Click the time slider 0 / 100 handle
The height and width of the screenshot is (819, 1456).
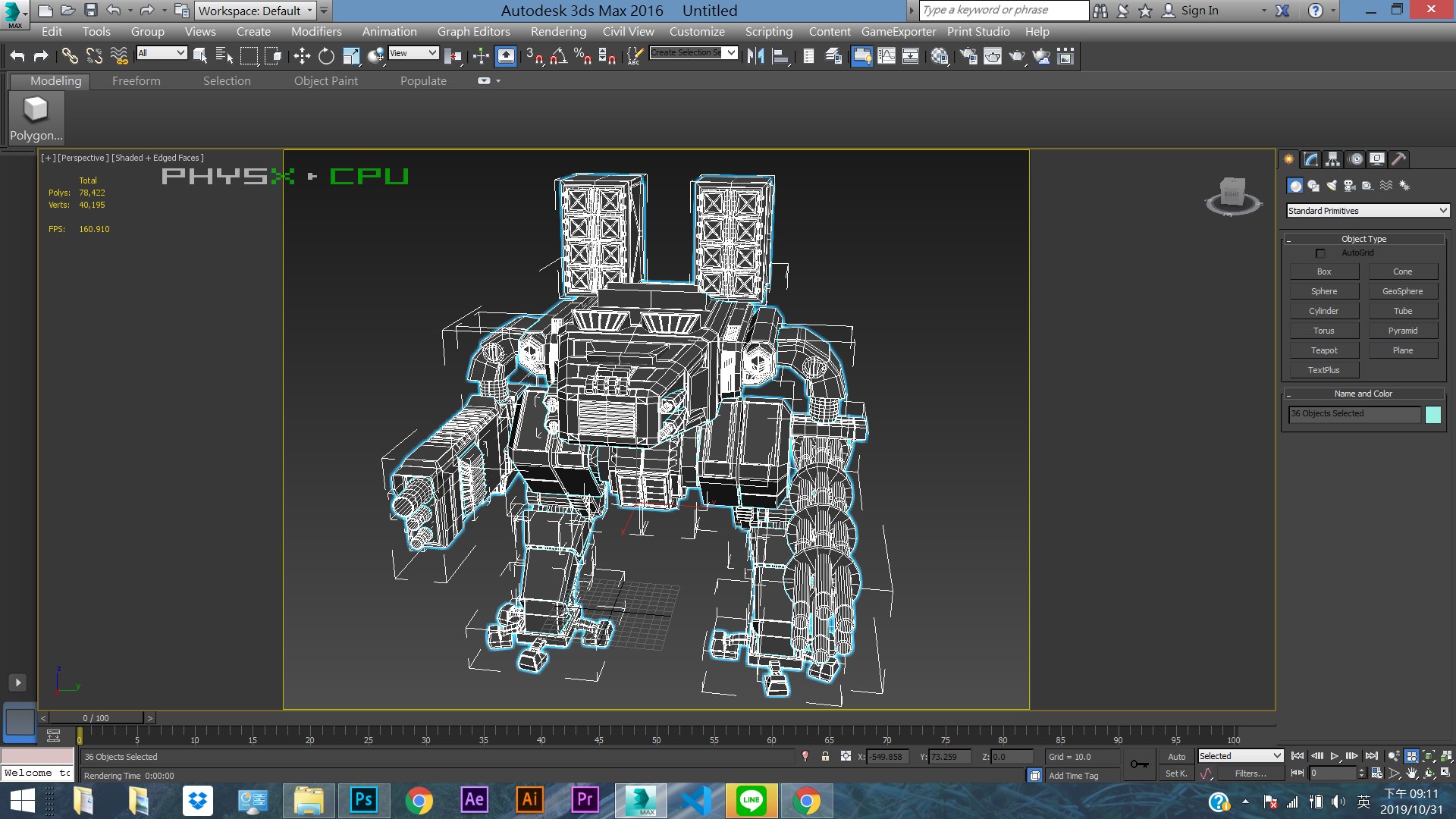pos(96,718)
